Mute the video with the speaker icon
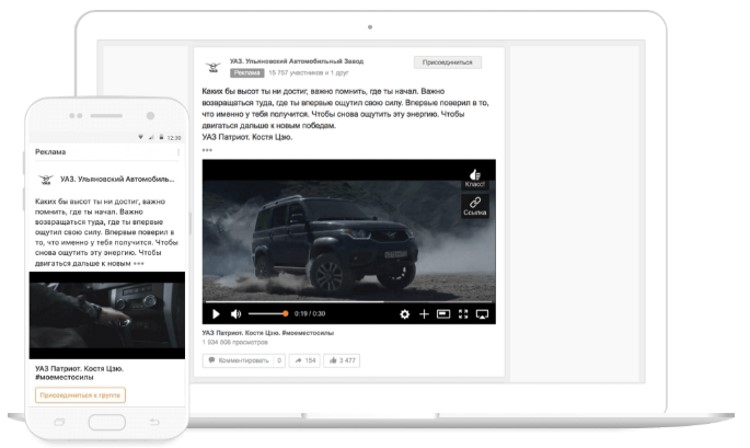The width and height of the screenshot is (750, 448). tap(236, 314)
